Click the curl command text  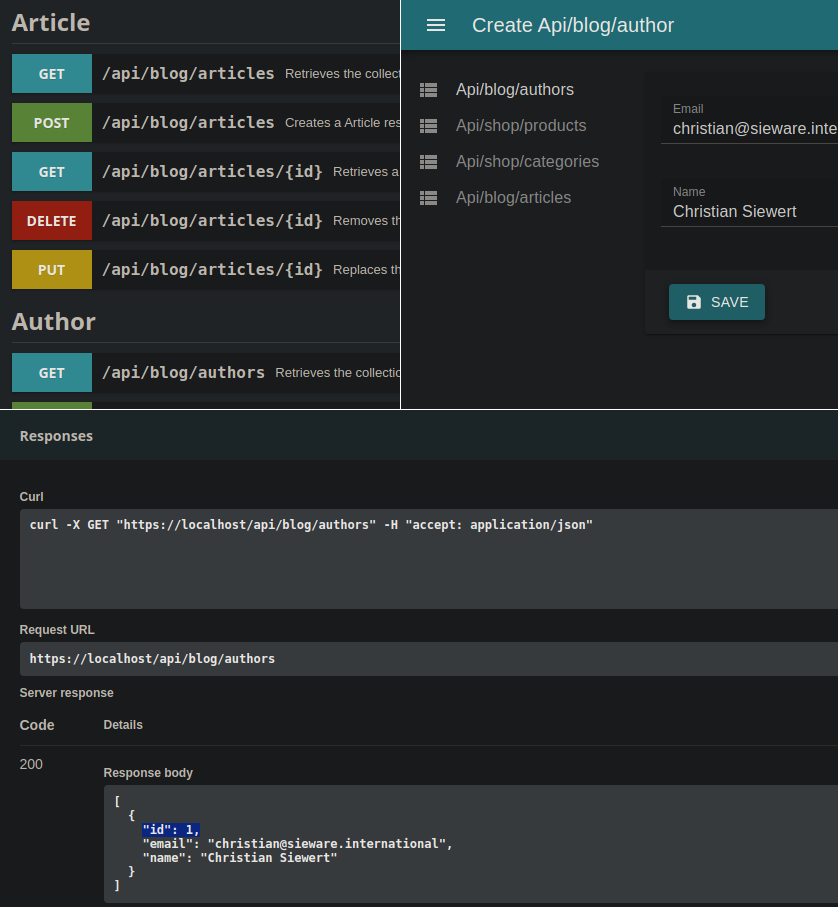311,525
